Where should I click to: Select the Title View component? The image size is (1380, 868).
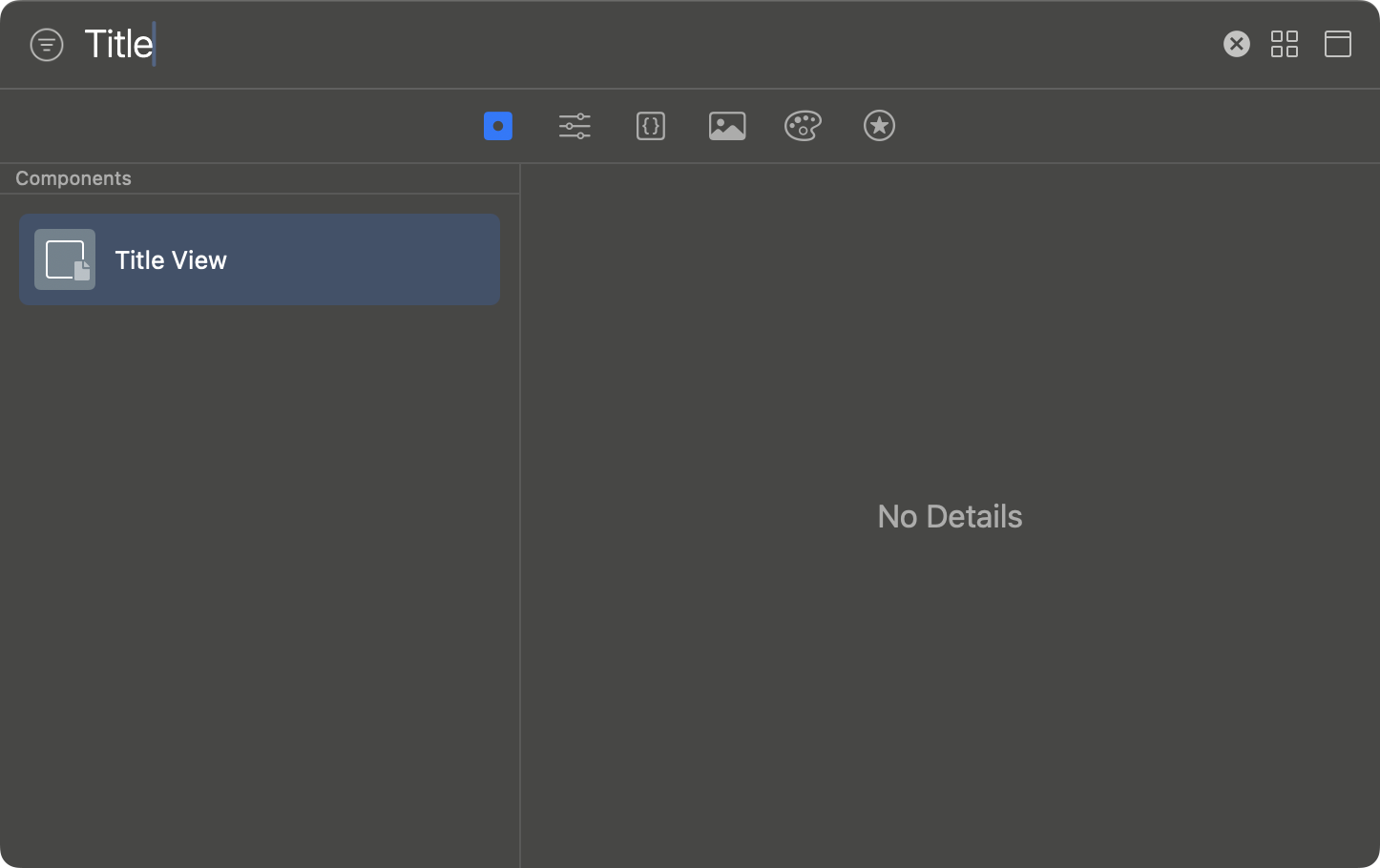(x=260, y=259)
